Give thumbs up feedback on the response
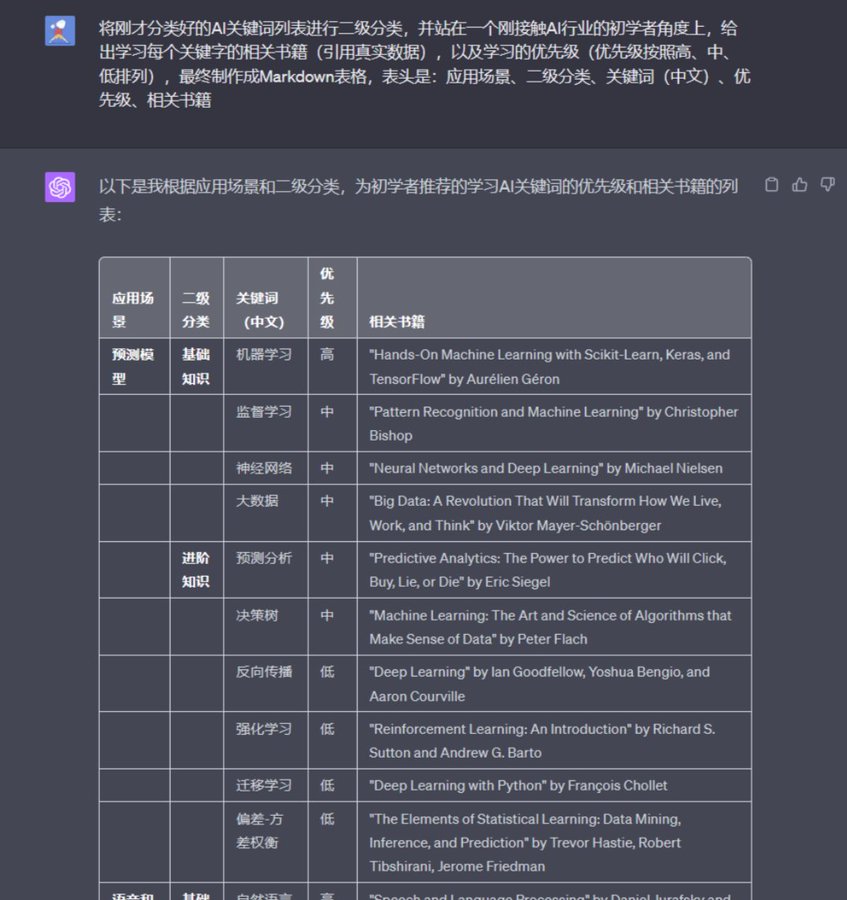This screenshot has height=900, width=847. 799,184
